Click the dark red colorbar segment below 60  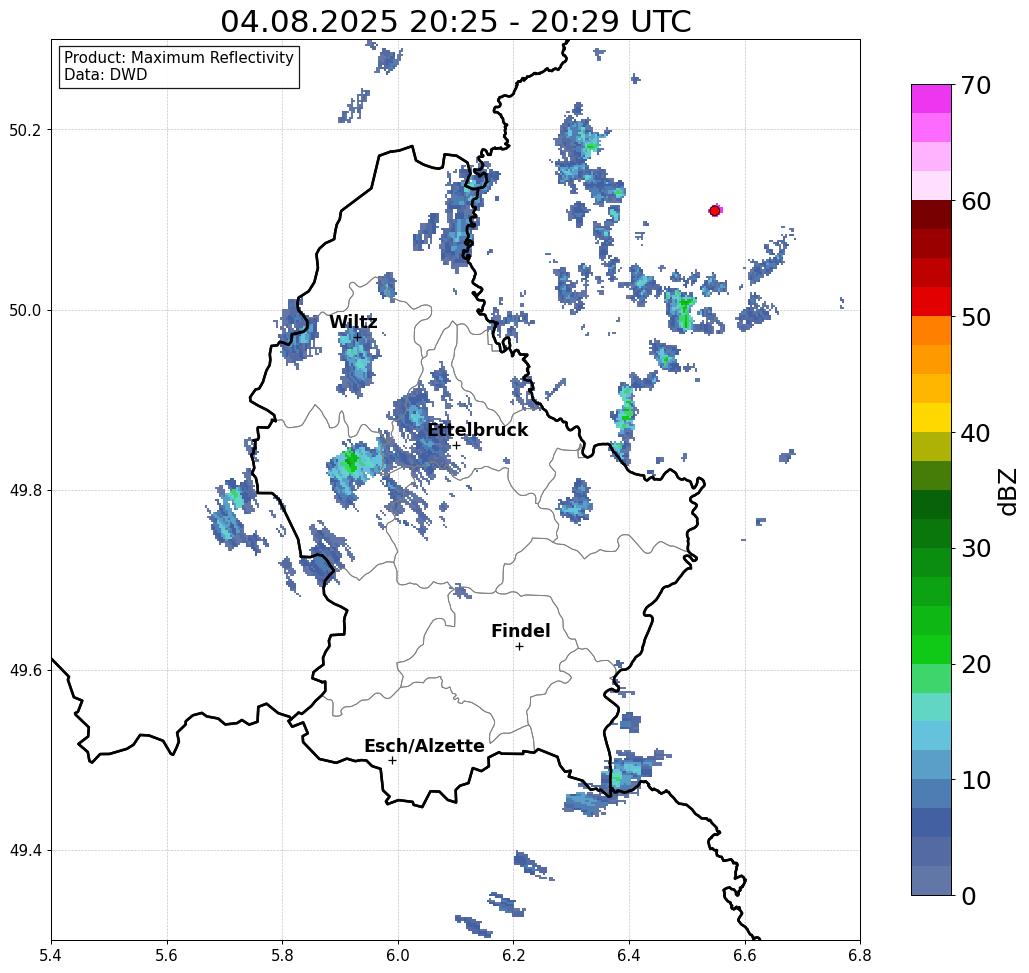click(931, 215)
